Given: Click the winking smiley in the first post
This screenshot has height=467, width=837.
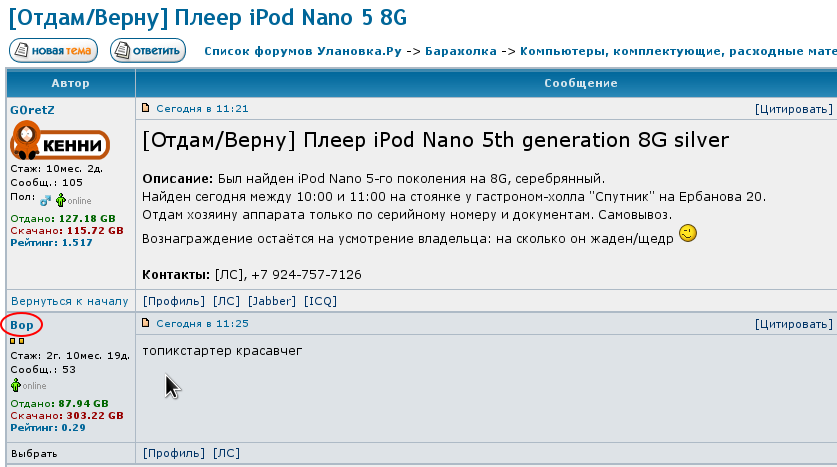Looking at the screenshot, I should (x=688, y=233).
